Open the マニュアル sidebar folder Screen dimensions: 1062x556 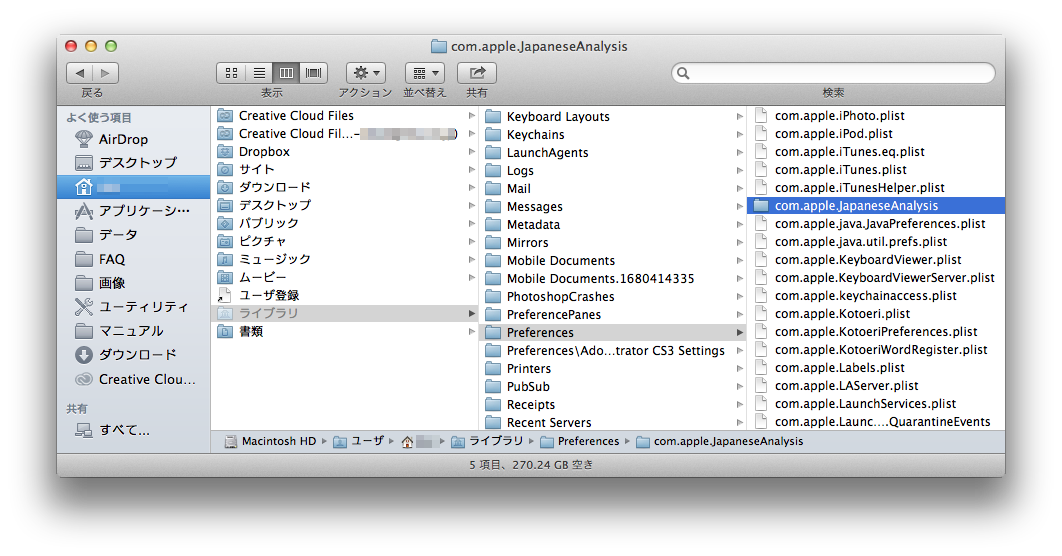coord(133,331)
